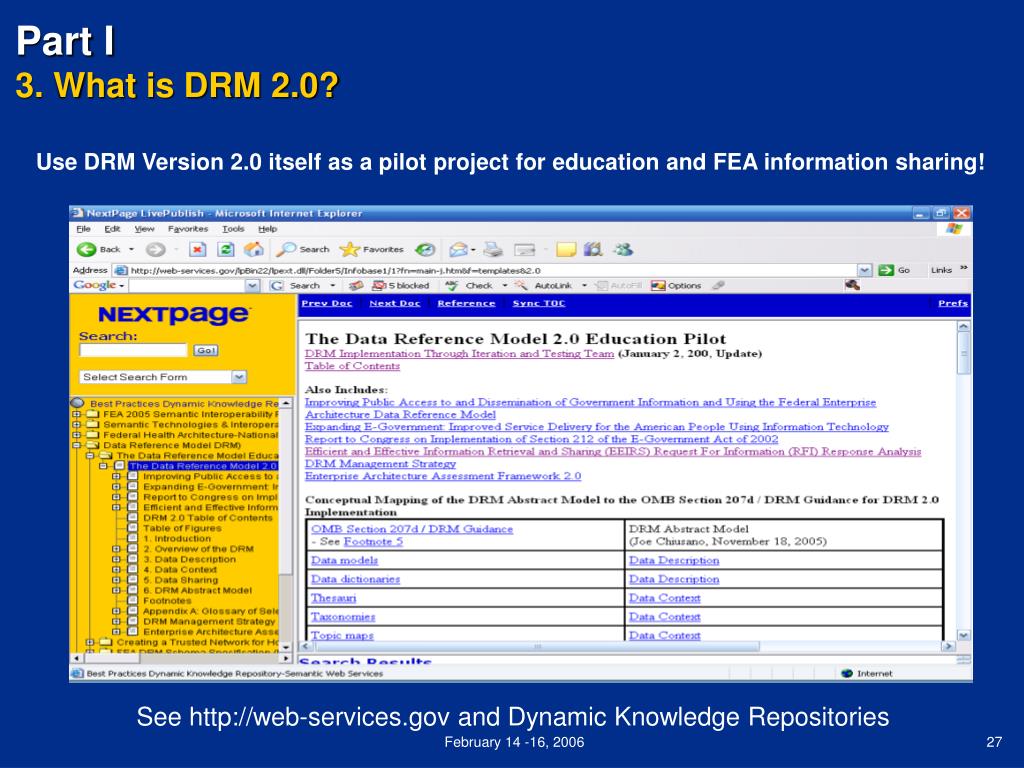Click the Next Doc link
This screenshot has width=1024, height=768.
394,303
